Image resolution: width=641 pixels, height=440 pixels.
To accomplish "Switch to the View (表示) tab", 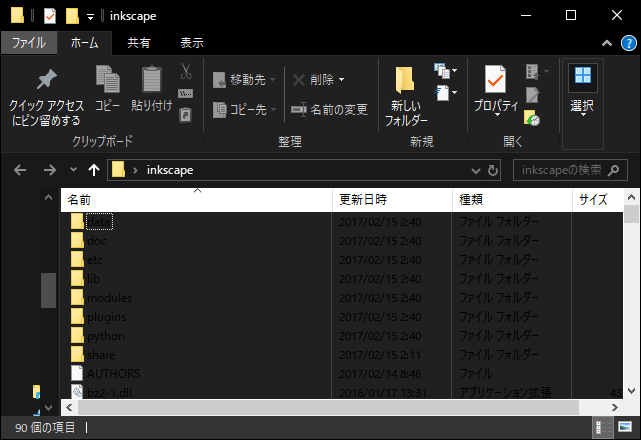I will tap(192, 43).
